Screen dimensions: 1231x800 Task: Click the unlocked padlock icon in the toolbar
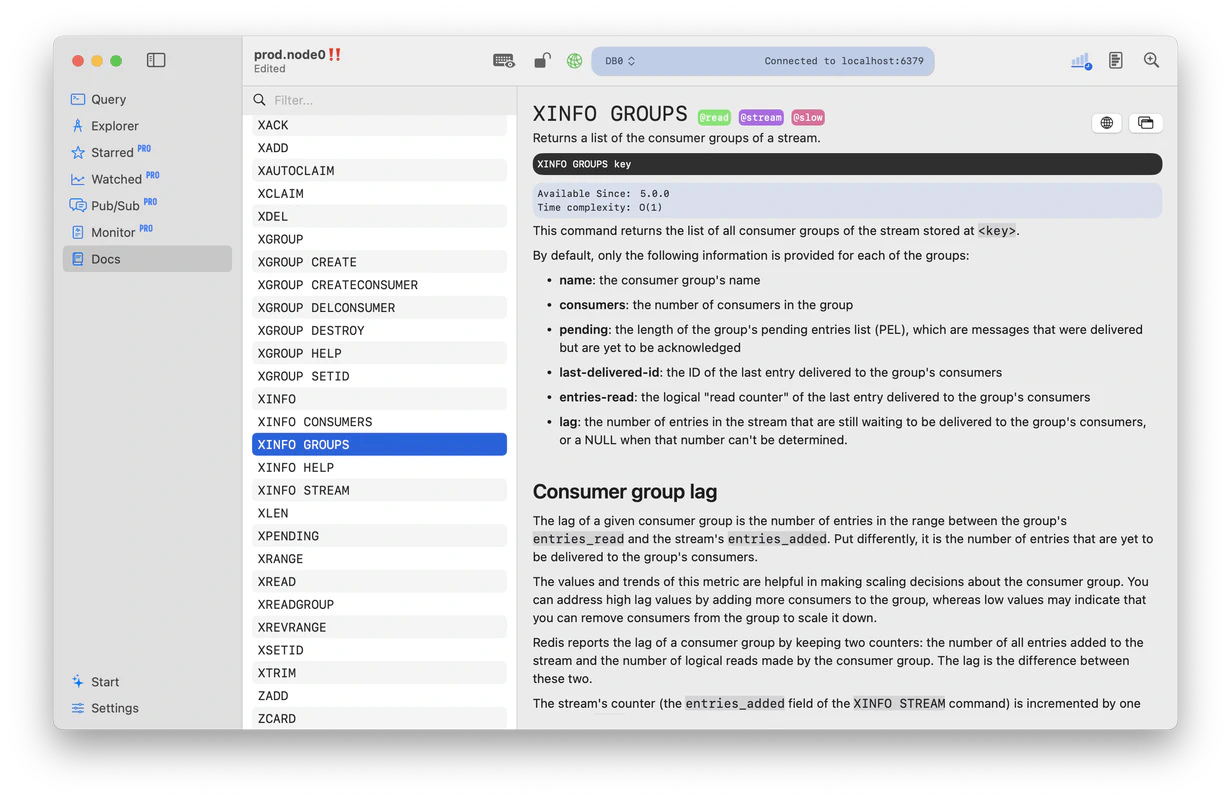pyautogui.click(x=541, y=60)
